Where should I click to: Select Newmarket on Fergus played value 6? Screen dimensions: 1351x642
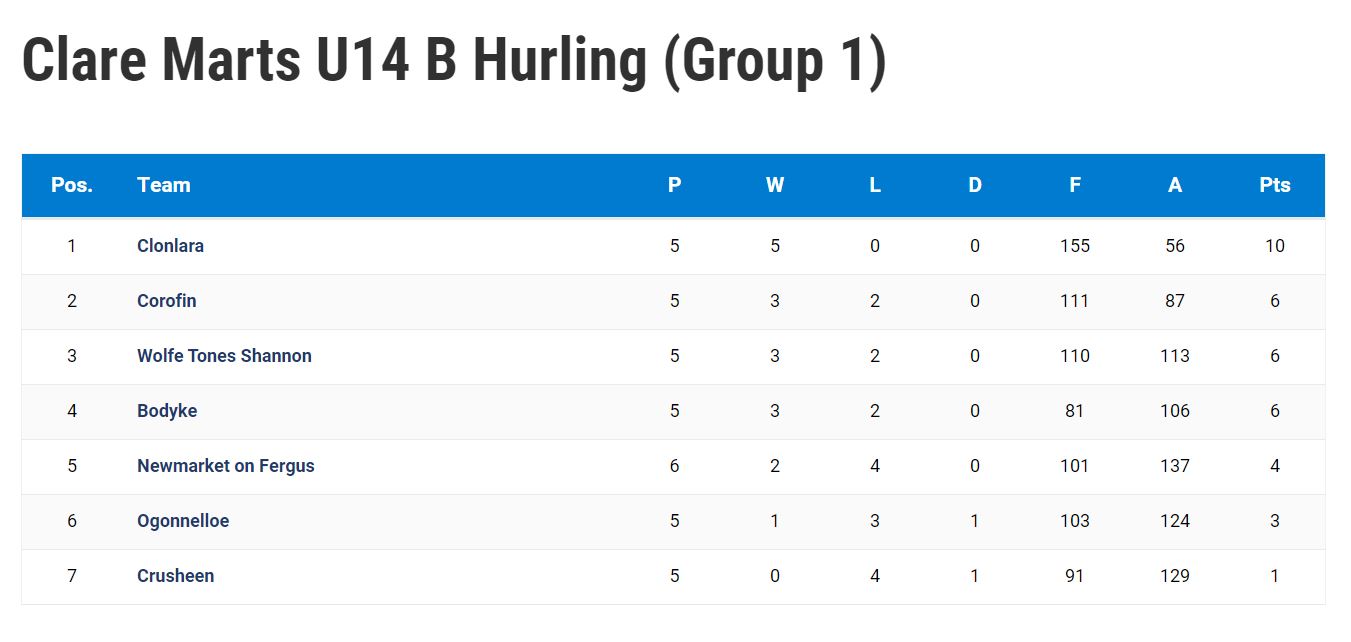click(675, 466)
